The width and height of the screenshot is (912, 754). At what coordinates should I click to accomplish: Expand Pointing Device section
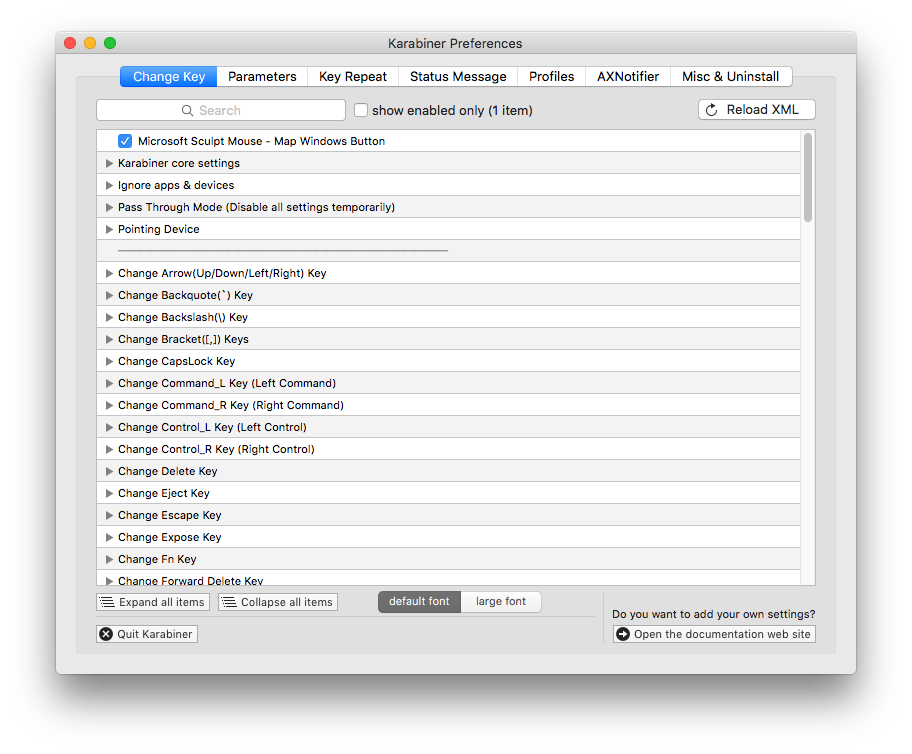point(109,229)
